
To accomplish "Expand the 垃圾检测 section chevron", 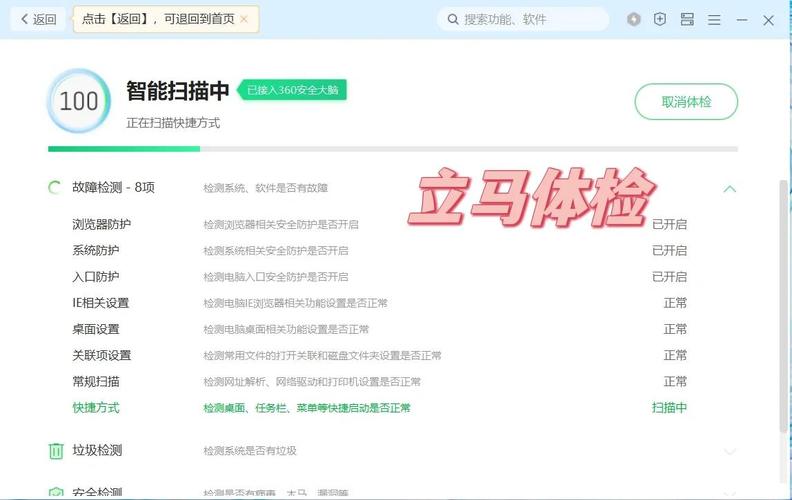I will (x=729, y=451).
